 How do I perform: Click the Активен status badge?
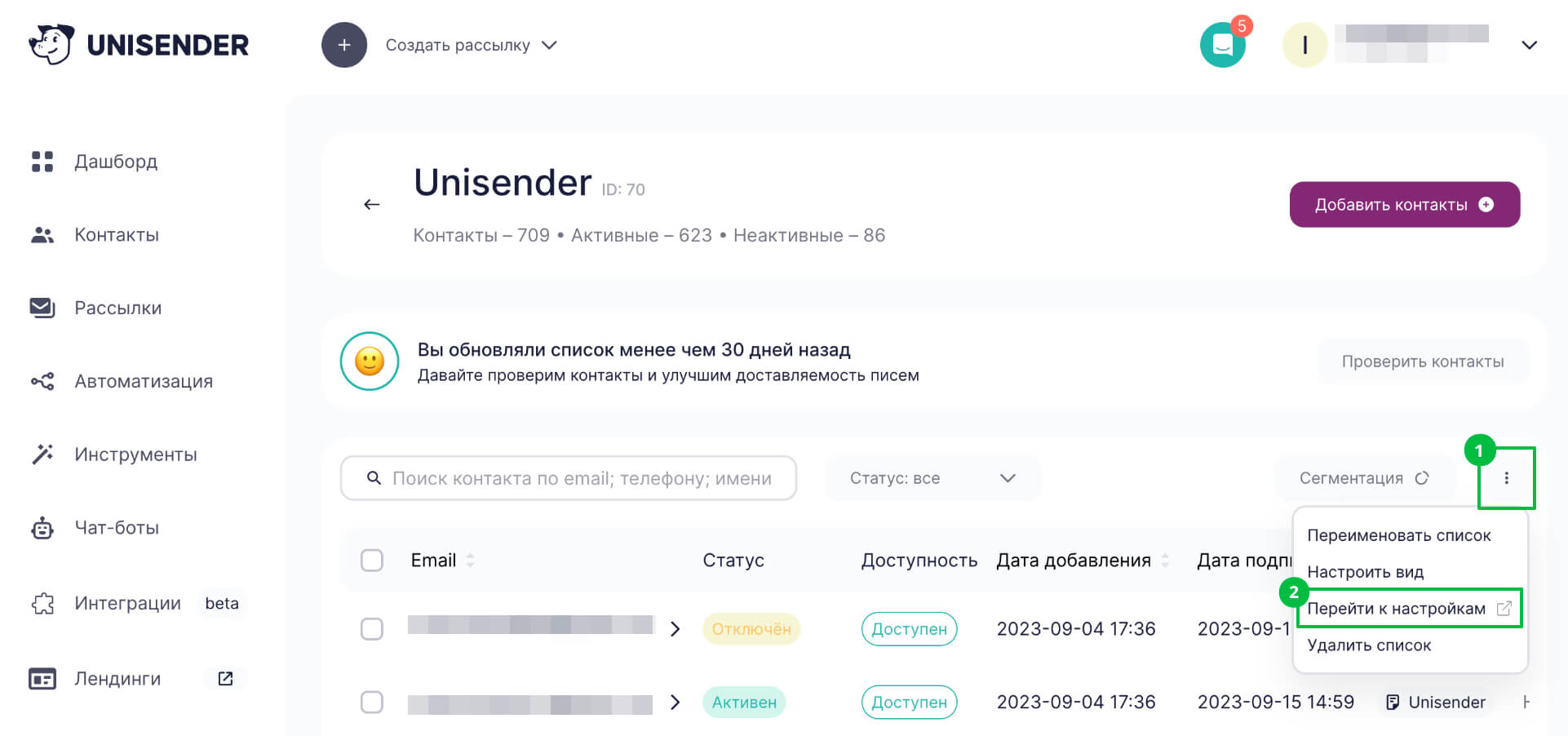[x=744, y=703]
